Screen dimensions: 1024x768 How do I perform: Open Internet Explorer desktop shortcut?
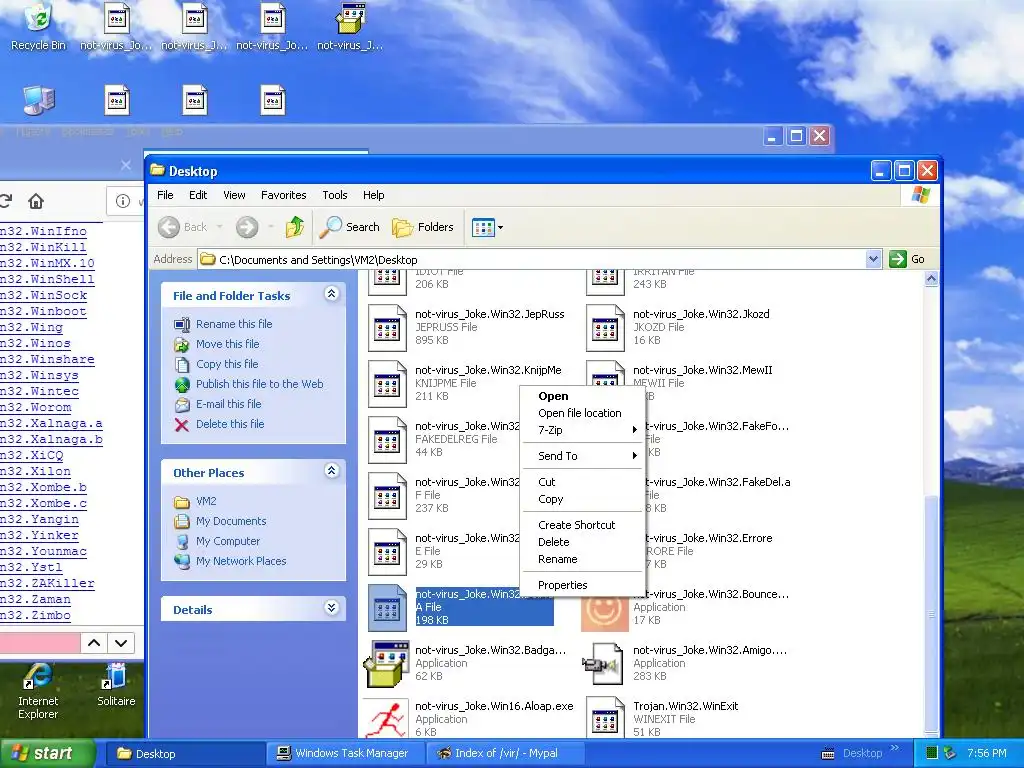38,691
